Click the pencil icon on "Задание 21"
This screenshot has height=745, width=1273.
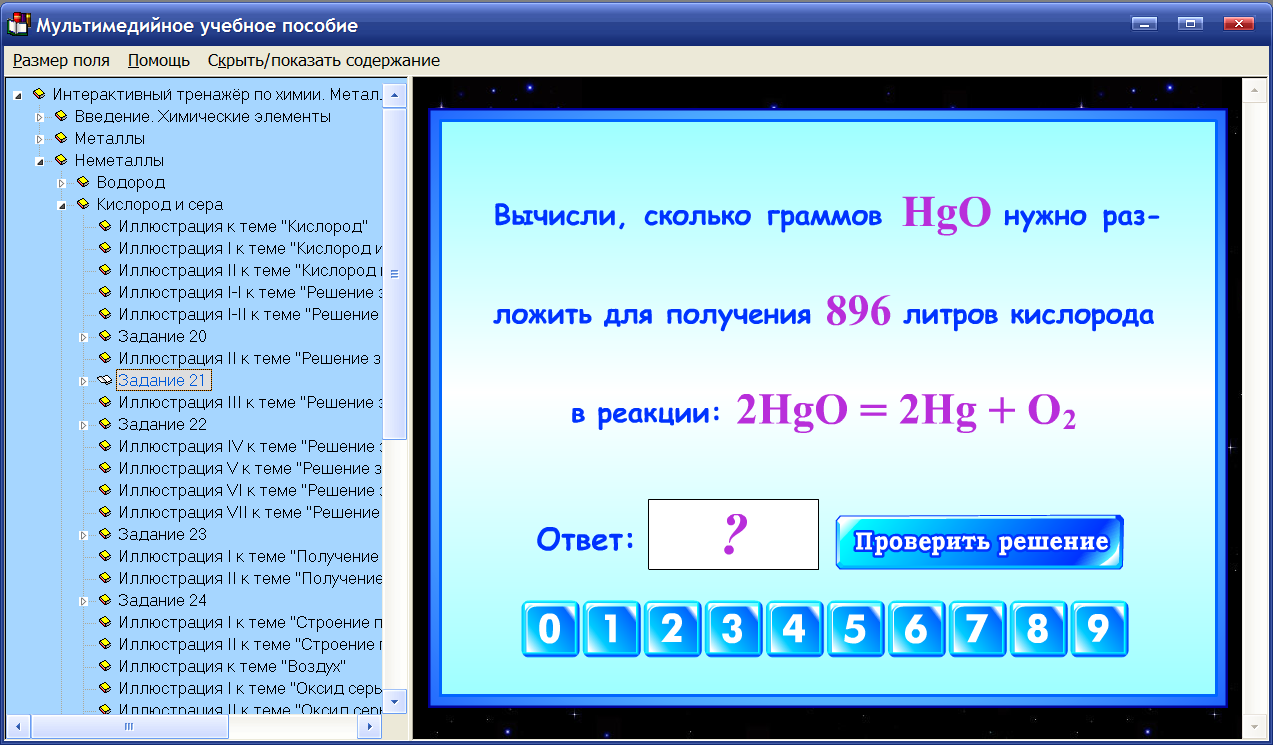pos(103,380)
